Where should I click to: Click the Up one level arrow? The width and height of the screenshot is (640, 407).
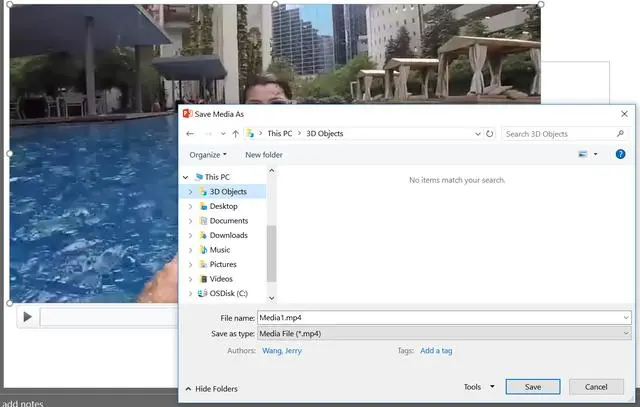click(x=236, y=133)
